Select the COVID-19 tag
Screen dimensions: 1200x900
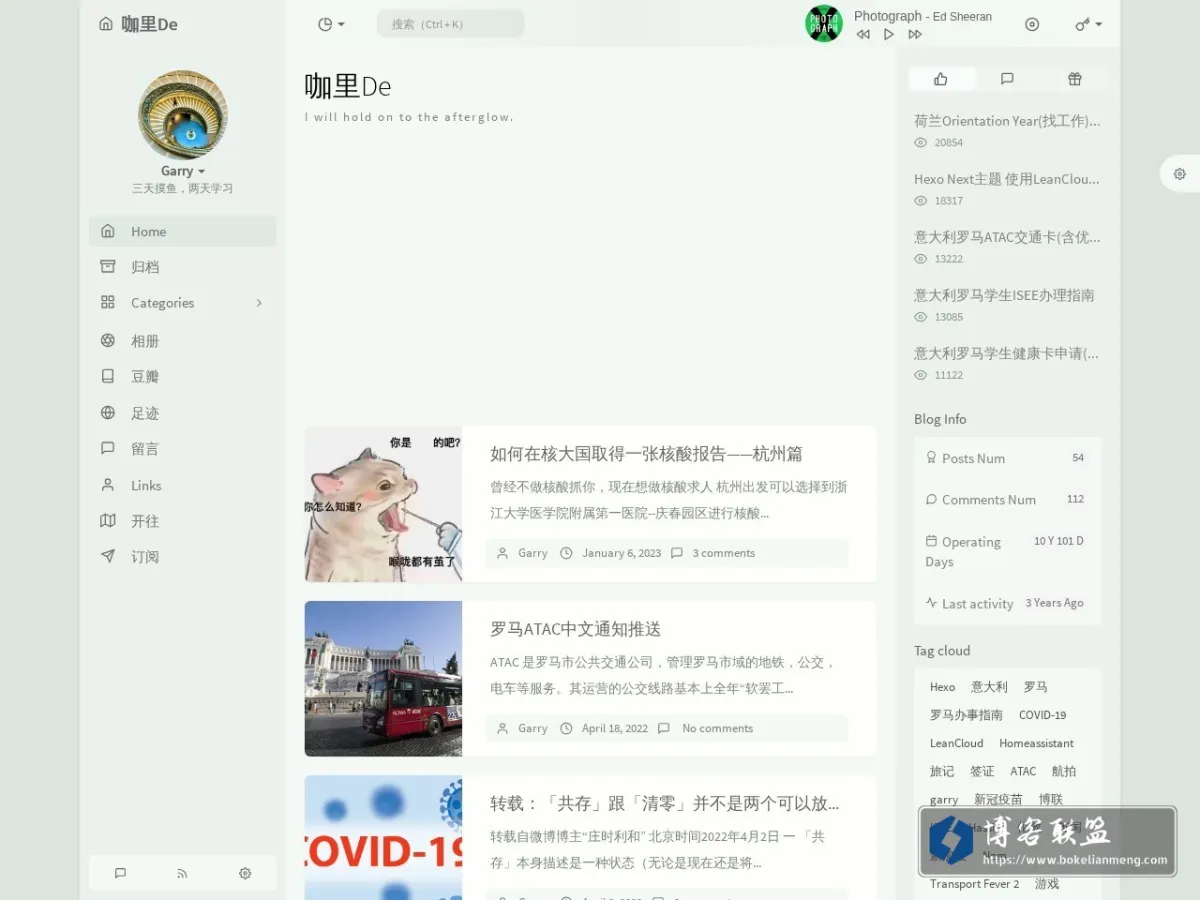1042,715
